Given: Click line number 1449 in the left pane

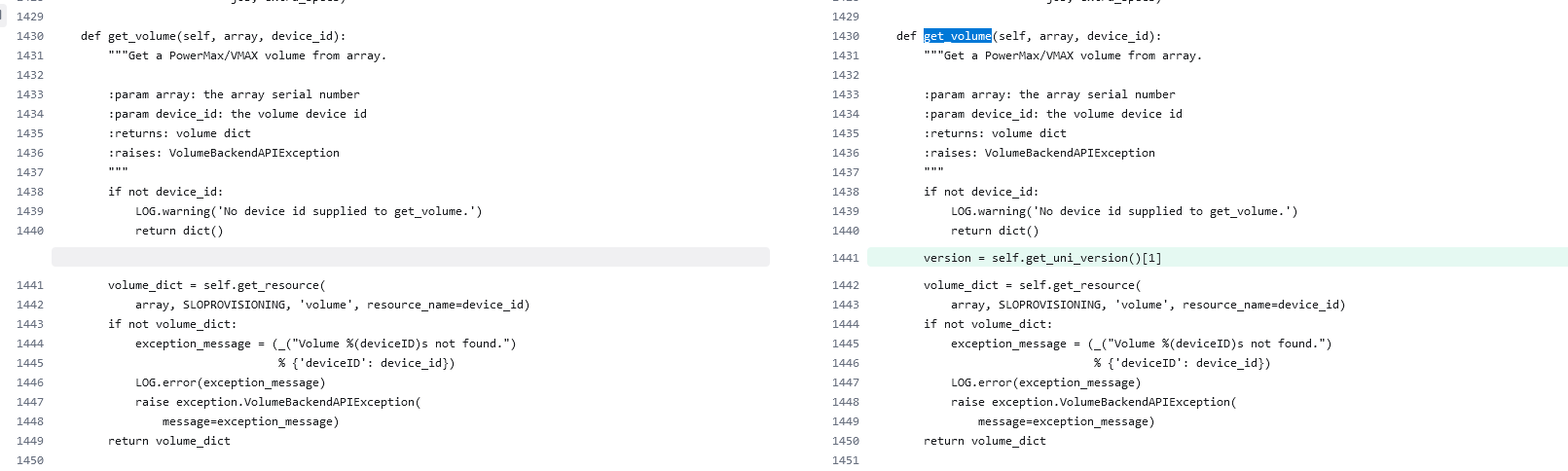Looking at the screenshot, I should (30, 441).
